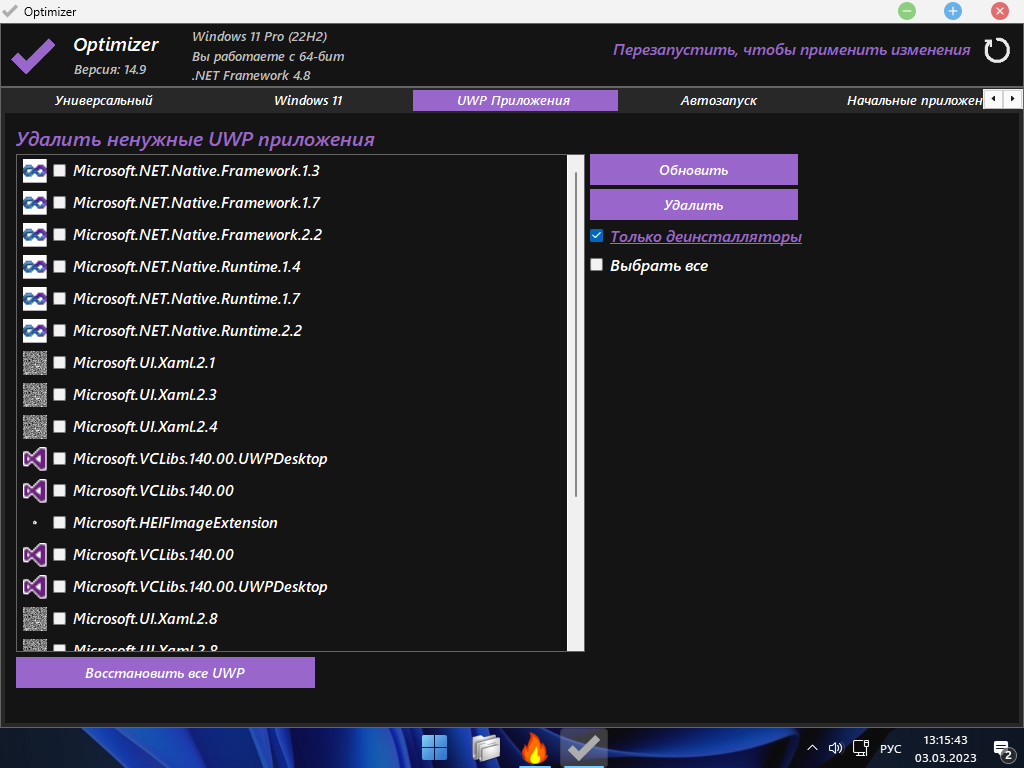Click icon next to Microsoft.UI.Xaml.2.1
Image resolution: width=1024 pixels, height=768 pixels.
[x=35, y=363]
